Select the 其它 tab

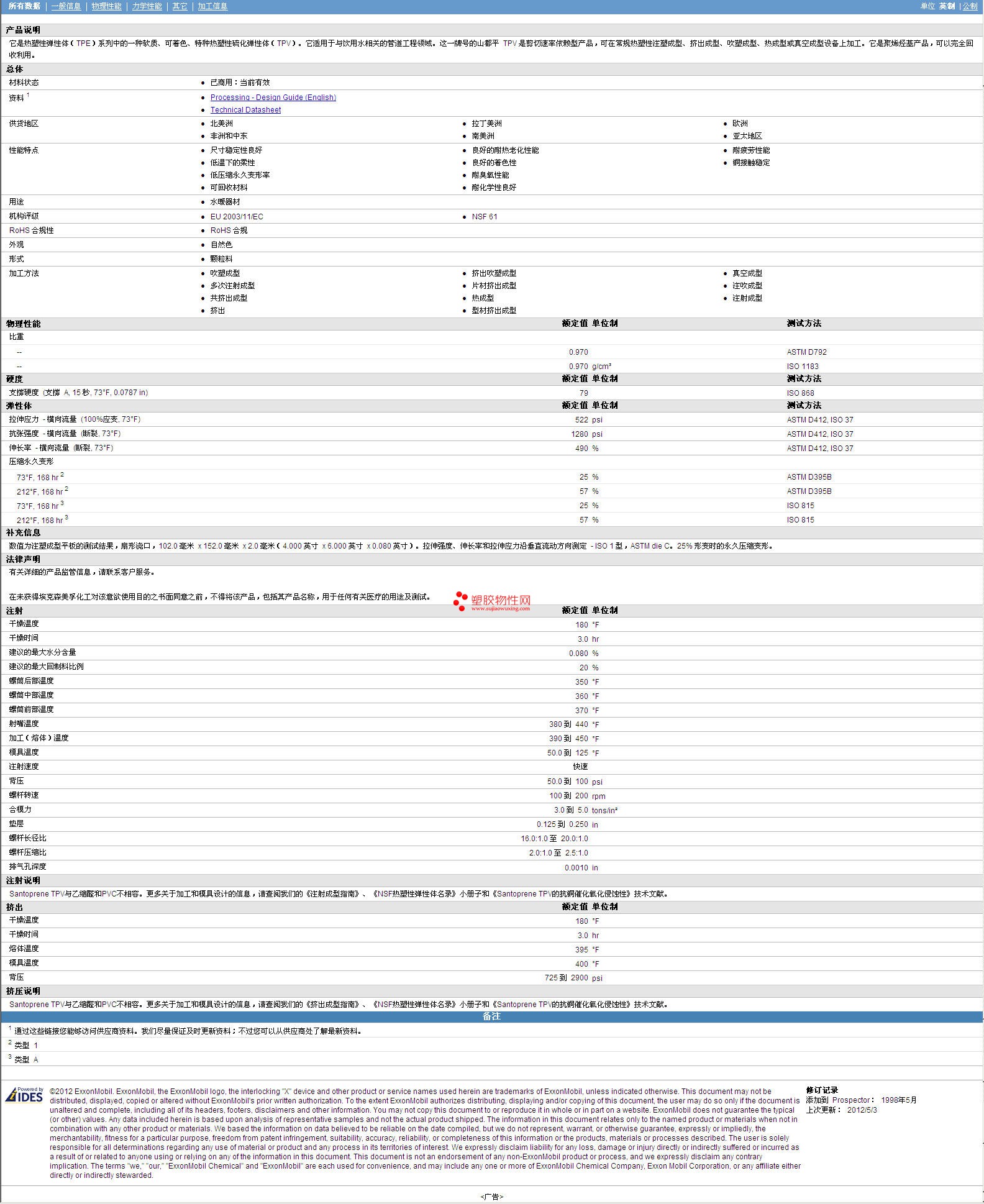180,6
